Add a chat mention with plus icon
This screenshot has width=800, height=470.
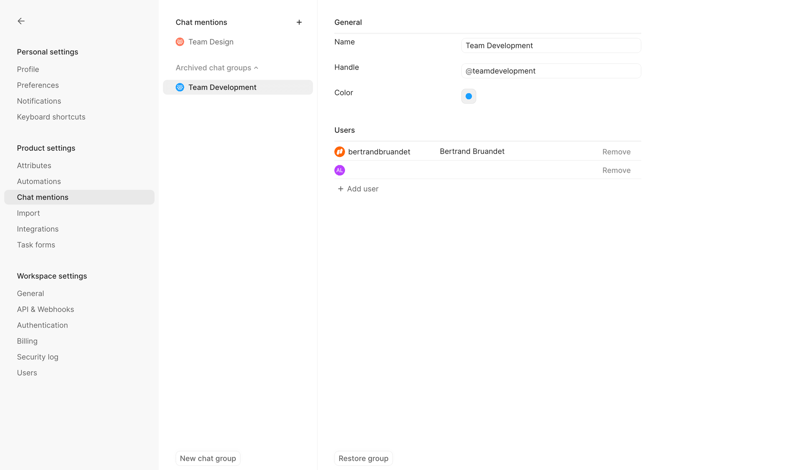pos(299,22)
